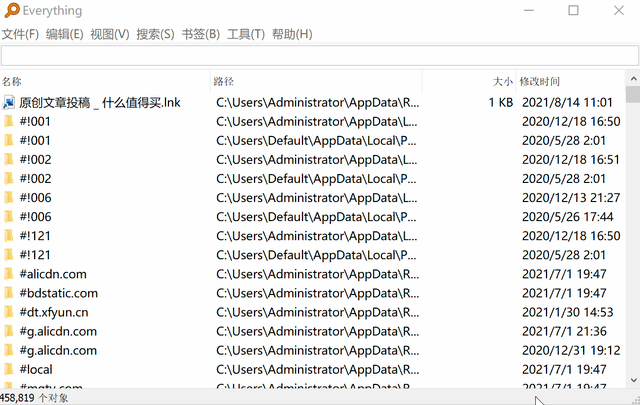
Task: Select #g.alicdn.com name in row dated 2020/12/31 19:12
Action: [x=58, y=350]
